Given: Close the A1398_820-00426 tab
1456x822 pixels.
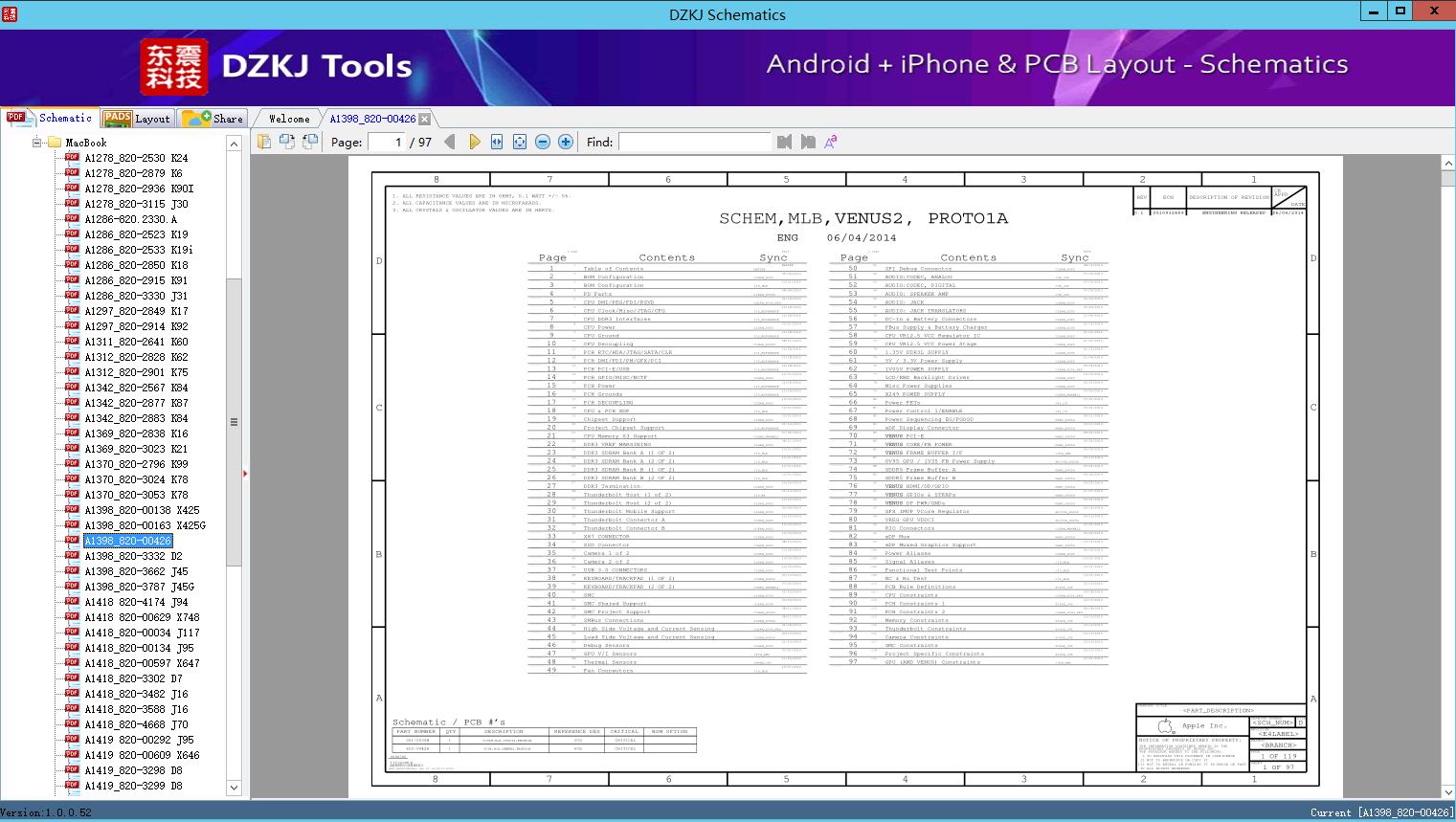Looking at the screenshot, I should (x=424, y=119).
